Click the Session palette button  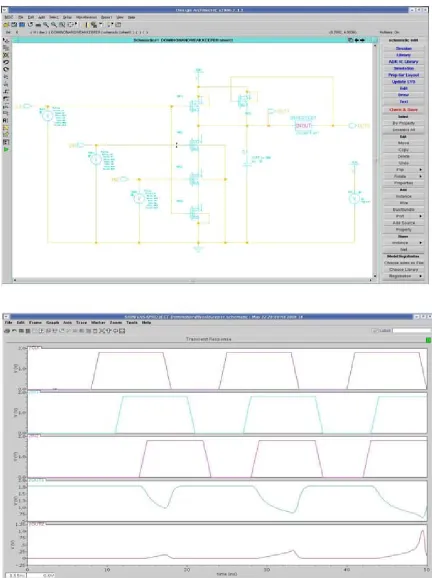coord(403,48)
